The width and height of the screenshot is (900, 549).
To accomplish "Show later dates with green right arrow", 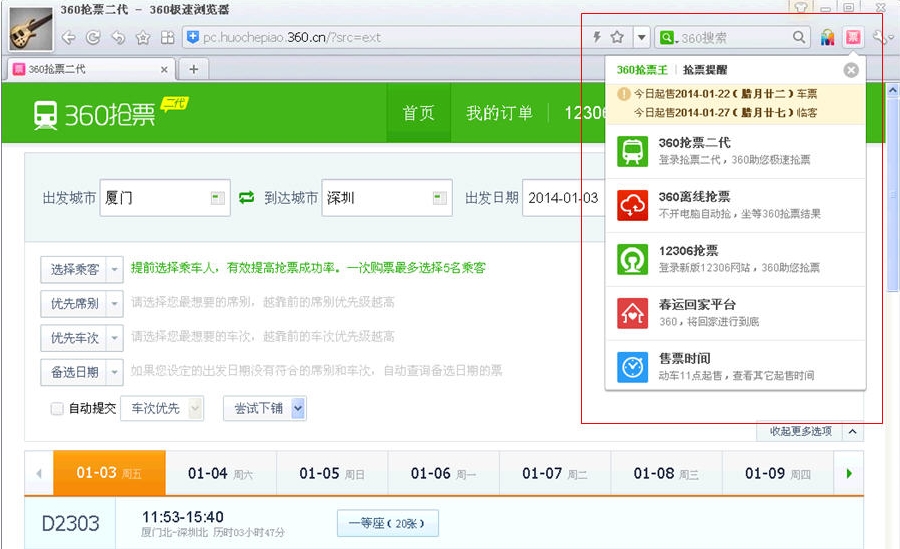I will 849,473.
